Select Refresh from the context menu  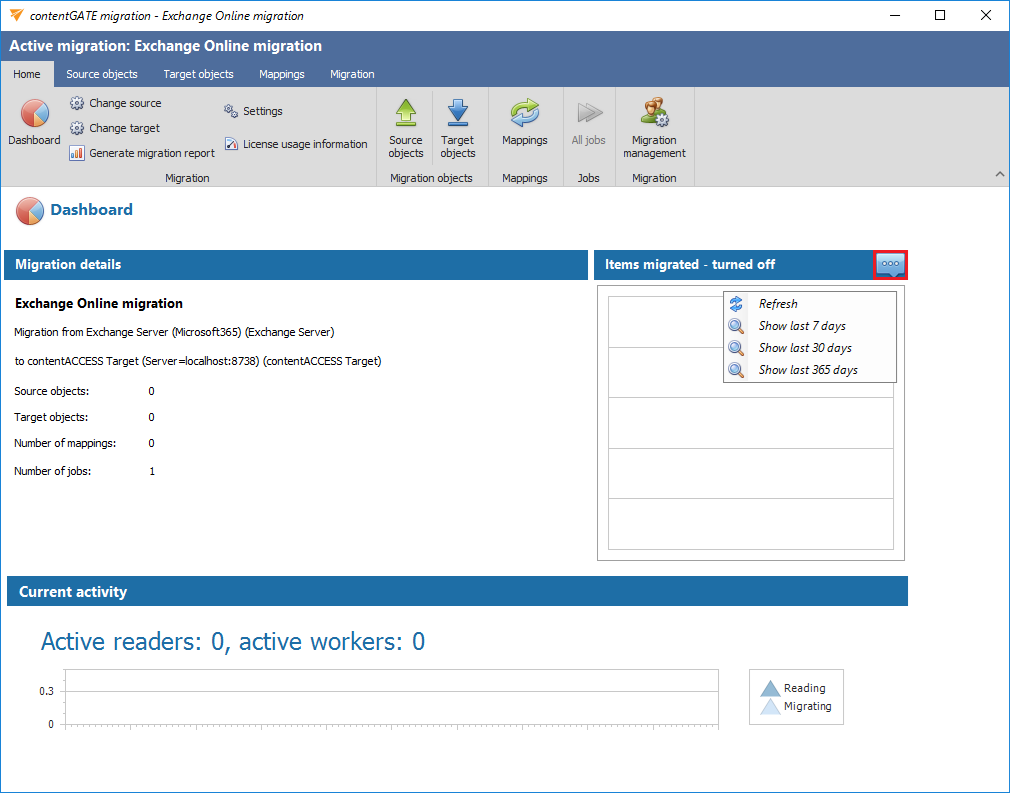point(777,304)
